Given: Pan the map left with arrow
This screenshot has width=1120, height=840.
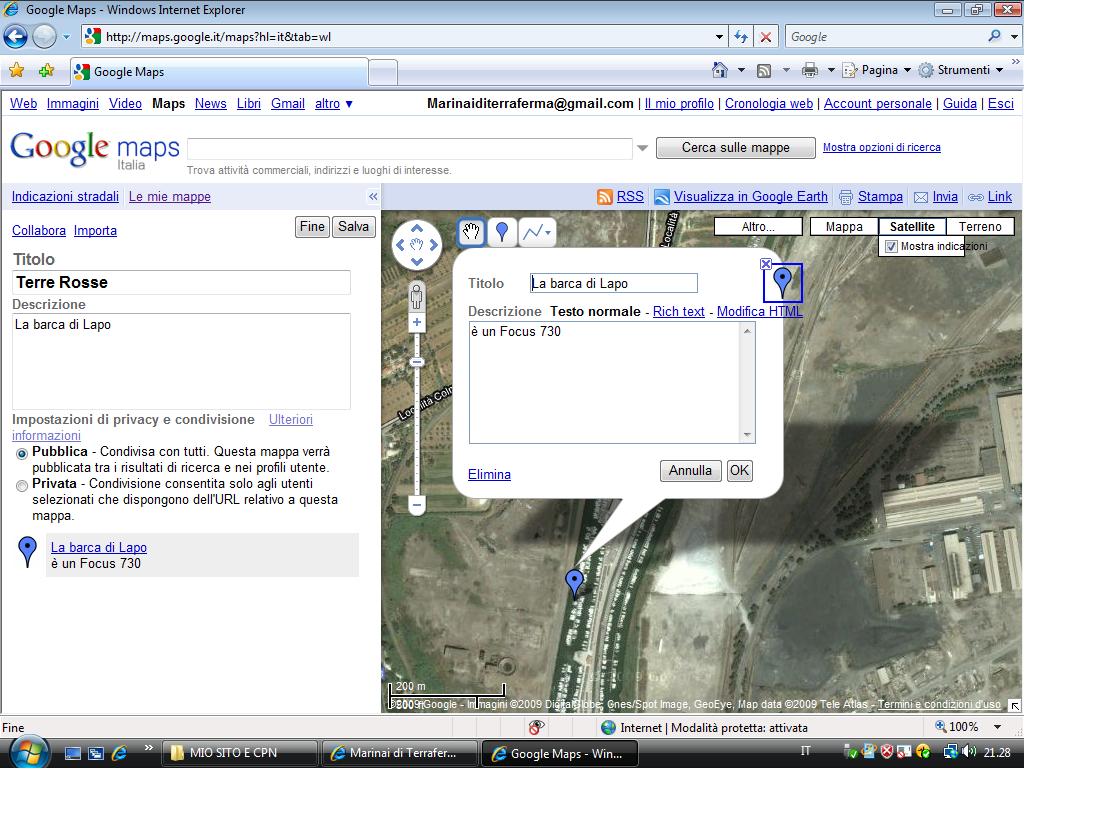Looking at the screenshot, I should pos(401,245).
